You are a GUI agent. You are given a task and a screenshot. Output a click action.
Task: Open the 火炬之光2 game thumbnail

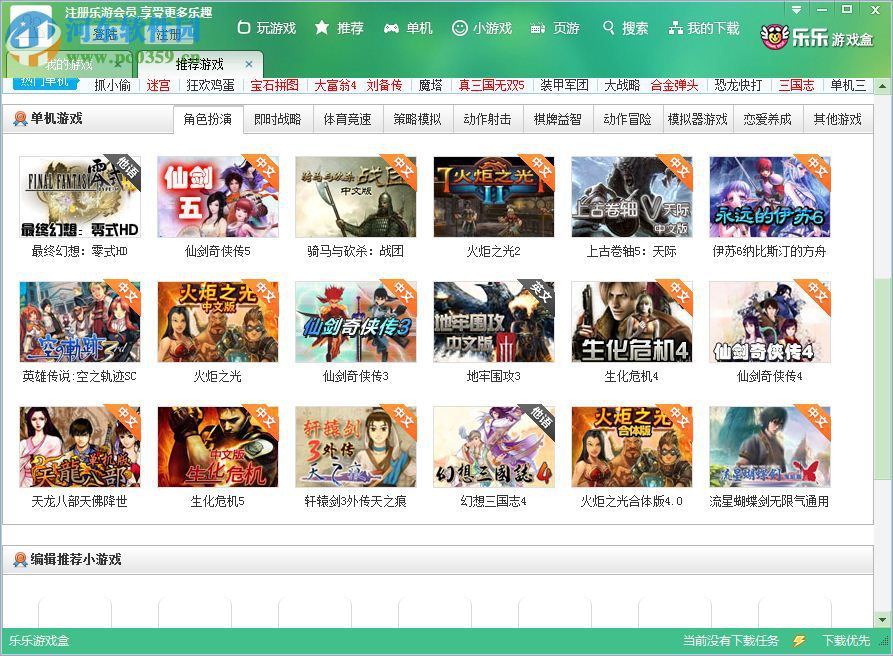click(494, 196)
